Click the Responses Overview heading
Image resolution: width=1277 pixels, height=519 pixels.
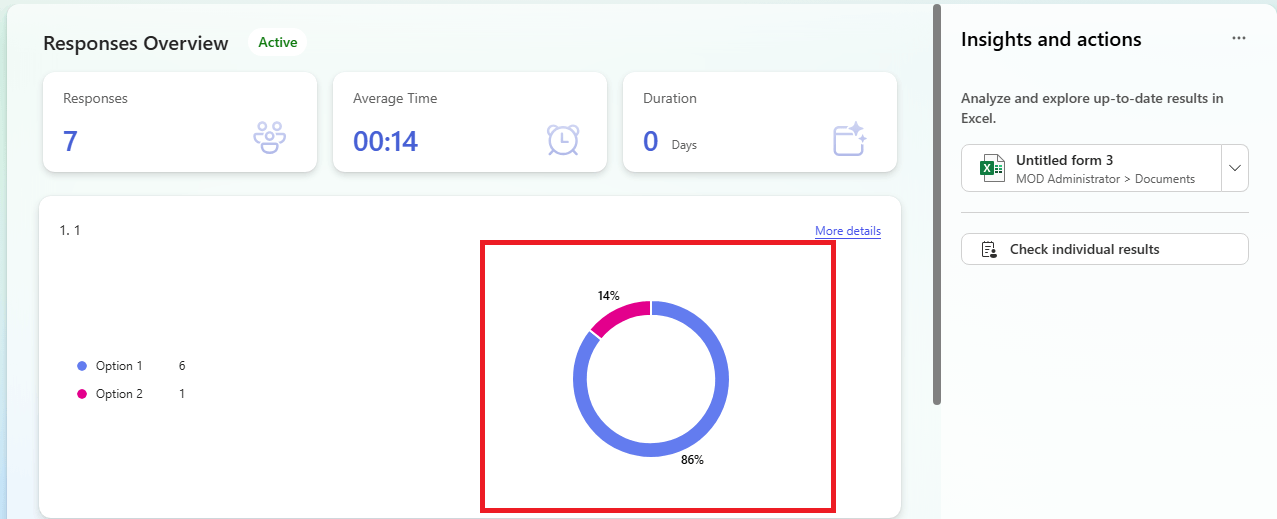pyautogui.click(x=136, y=43)
